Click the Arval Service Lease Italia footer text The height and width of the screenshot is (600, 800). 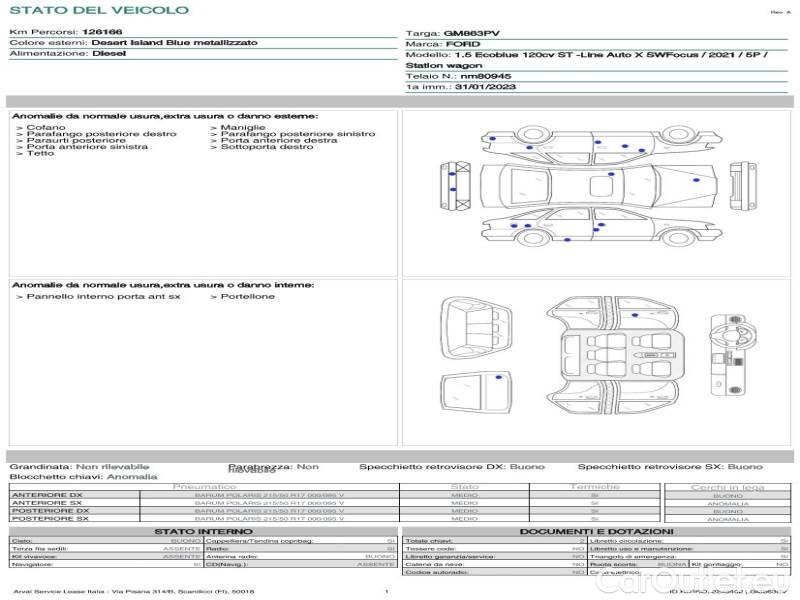tap(134, 591)
